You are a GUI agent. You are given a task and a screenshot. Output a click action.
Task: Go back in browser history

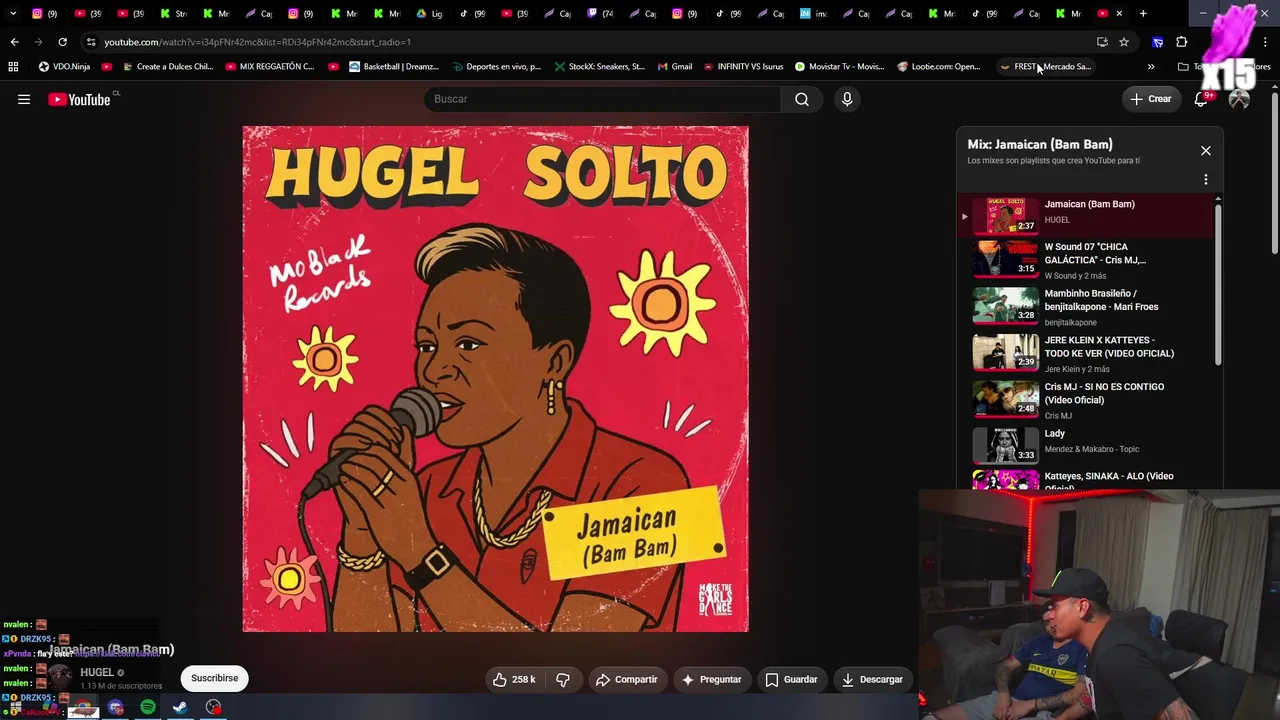click(x=14, y=42)
